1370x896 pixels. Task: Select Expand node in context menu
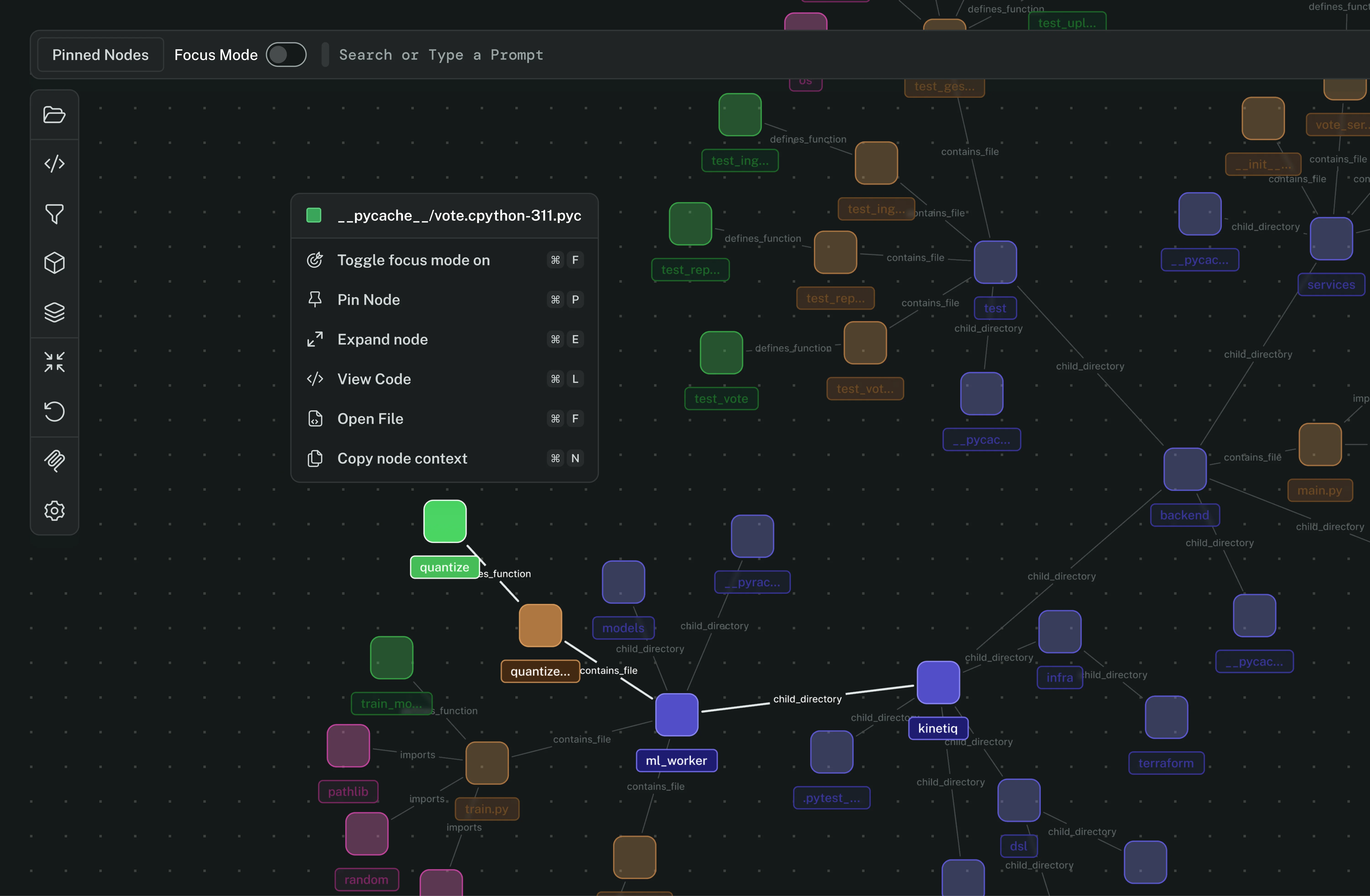444,340
